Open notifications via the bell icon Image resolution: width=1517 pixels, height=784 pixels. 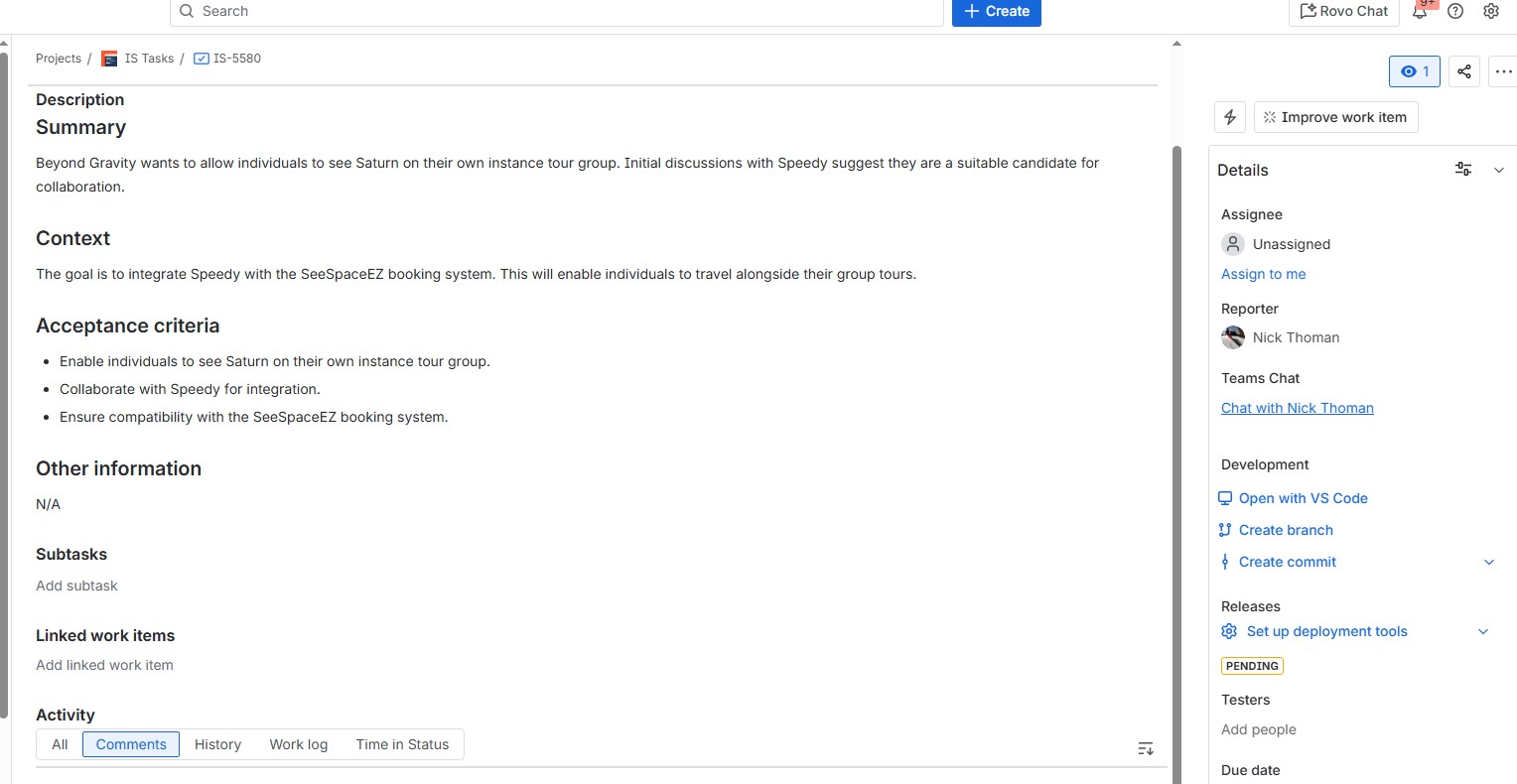click(x=1421, y=11)
